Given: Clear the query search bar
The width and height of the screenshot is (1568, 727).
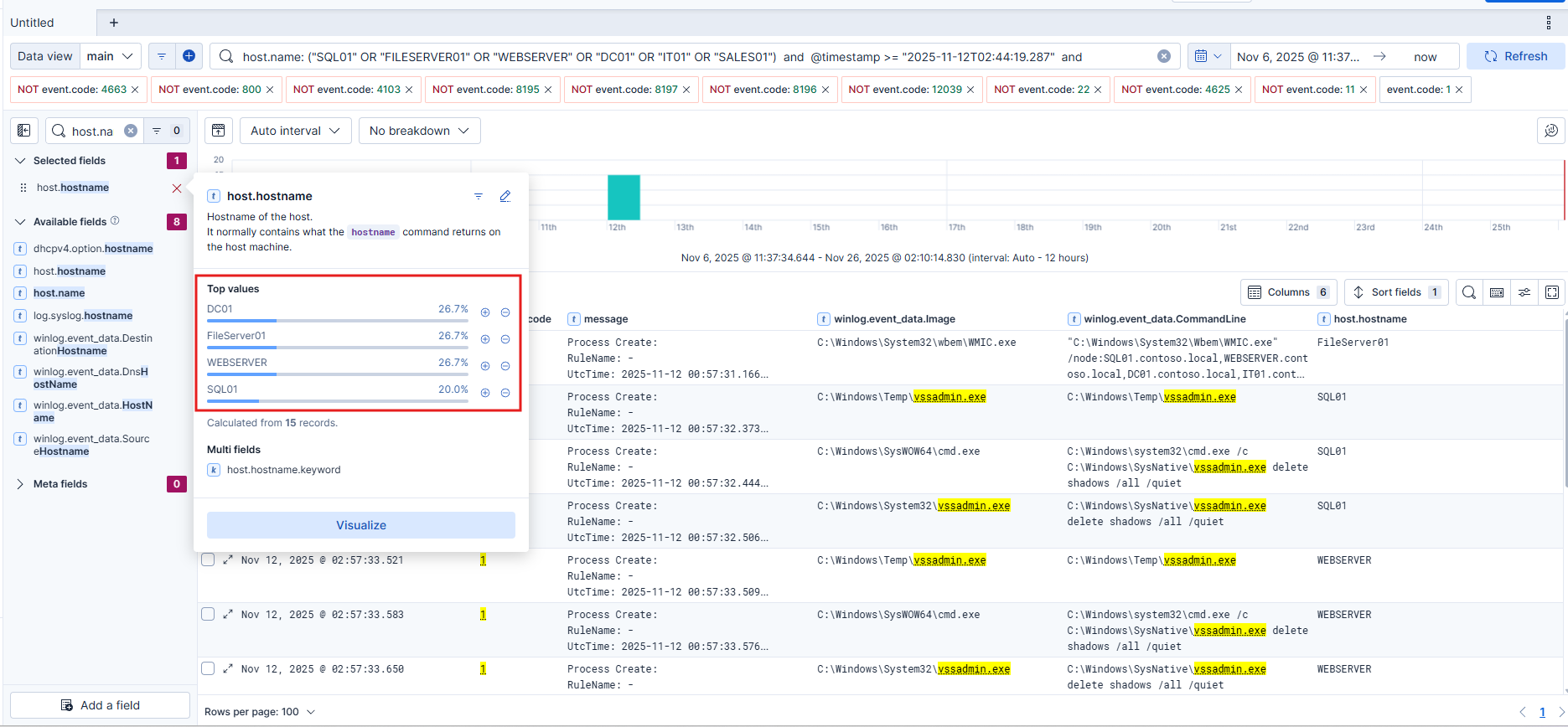Looking at the screenshot, I should click(x=1163, y=56).
